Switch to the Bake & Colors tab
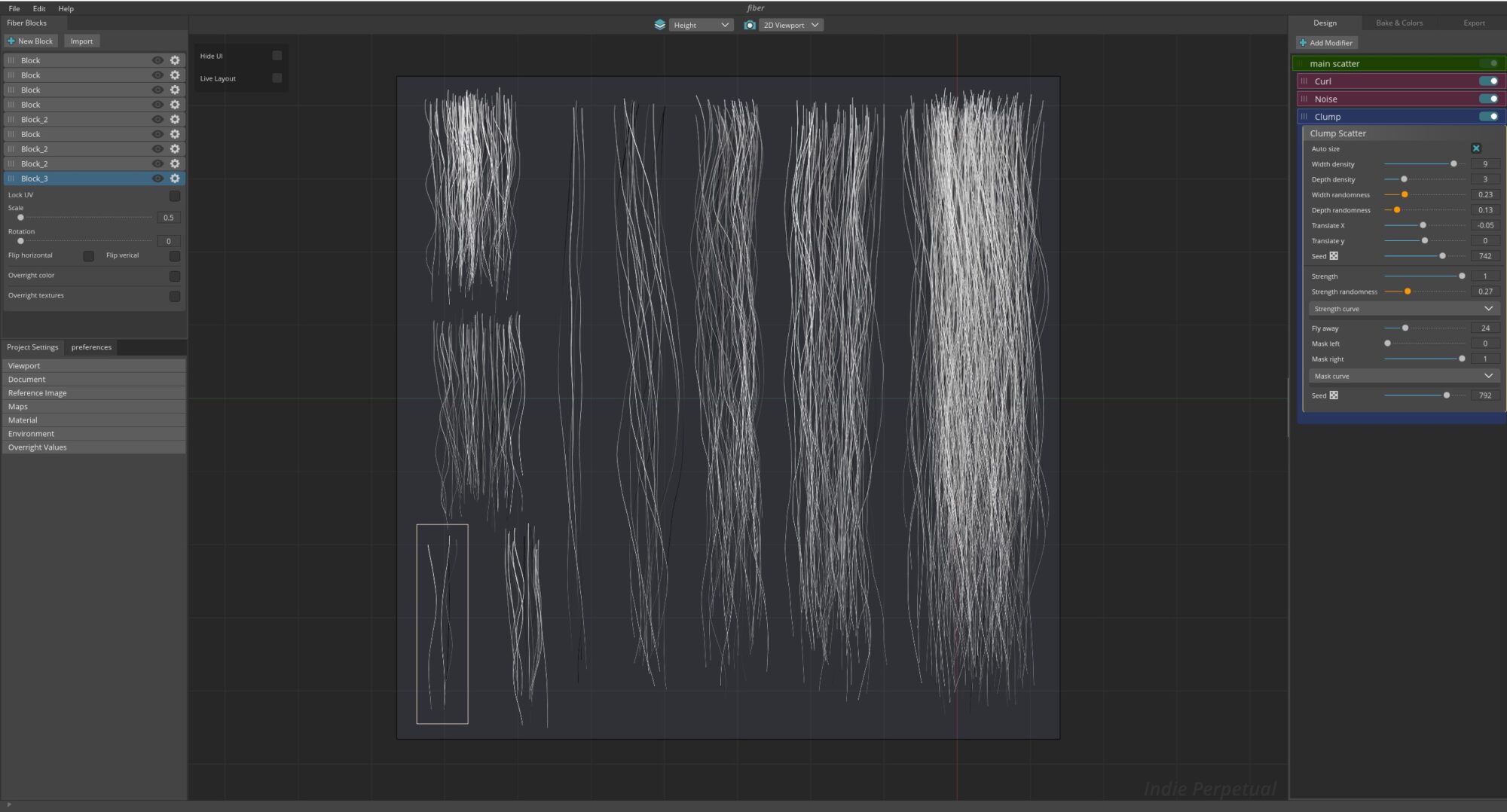This screenshot has height=812, width=1507. pos(1399,23)
